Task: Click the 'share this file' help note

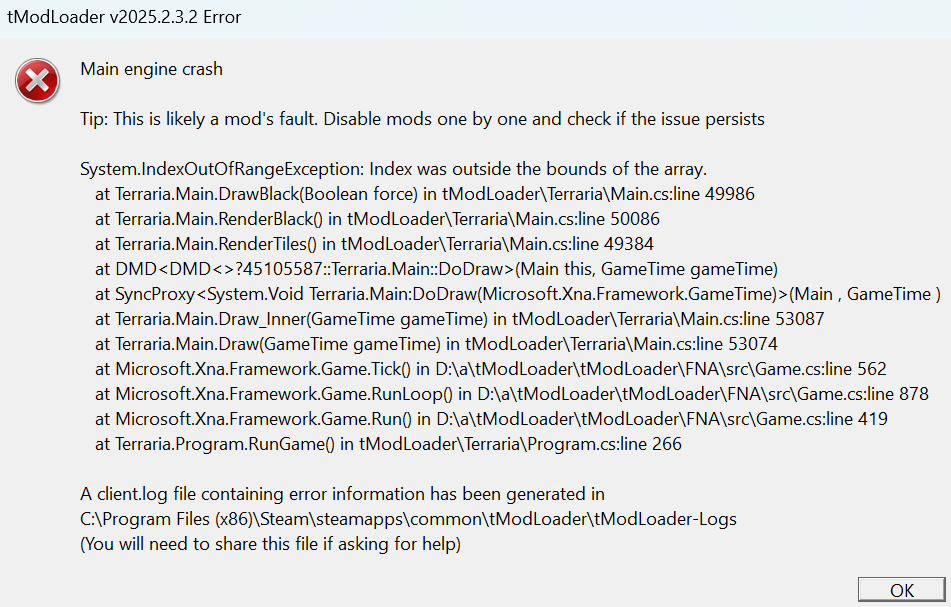Action: (x=271, y=544)
